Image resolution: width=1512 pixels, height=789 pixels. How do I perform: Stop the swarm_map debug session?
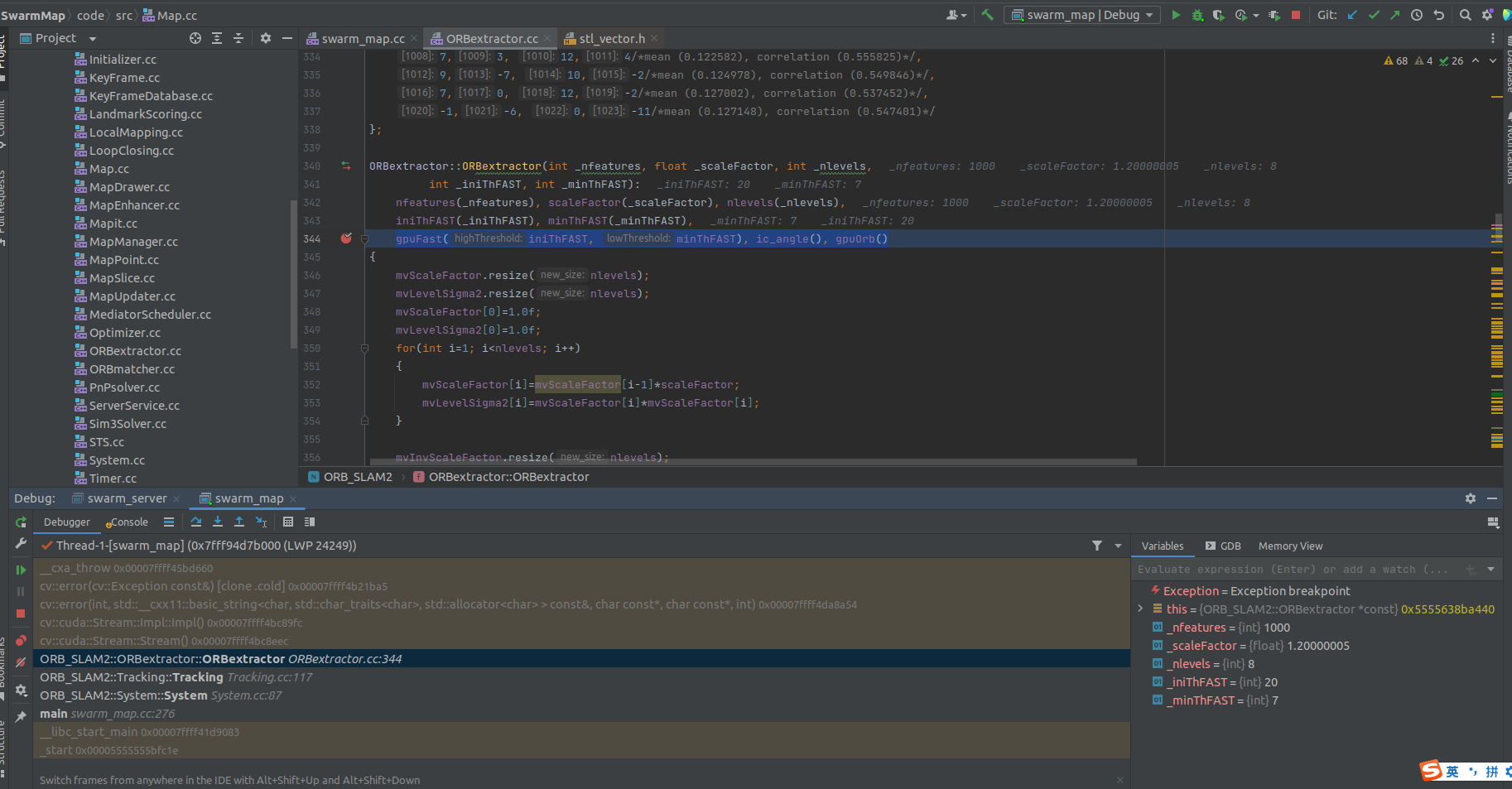(x=21, y=613)
